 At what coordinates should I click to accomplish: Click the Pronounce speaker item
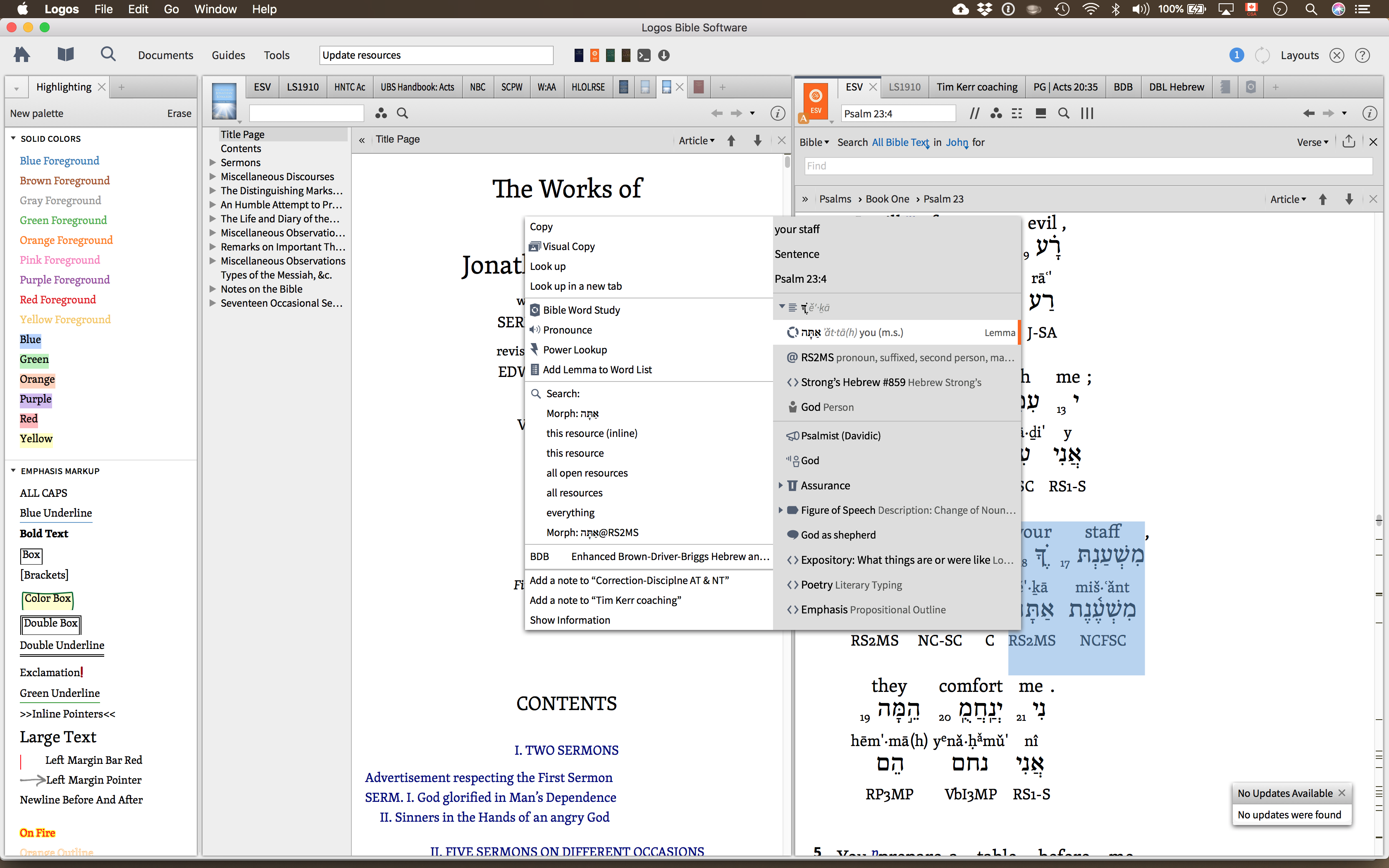(x=566, y=329)
